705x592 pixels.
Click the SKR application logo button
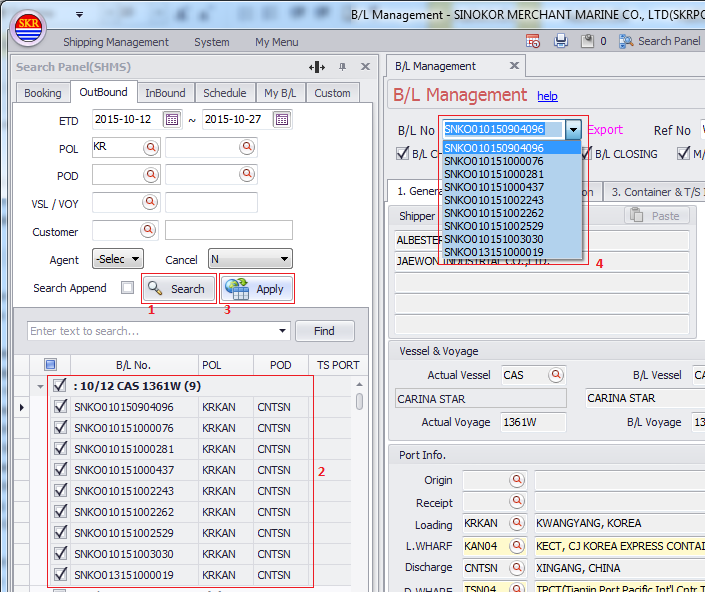point(28,28)
